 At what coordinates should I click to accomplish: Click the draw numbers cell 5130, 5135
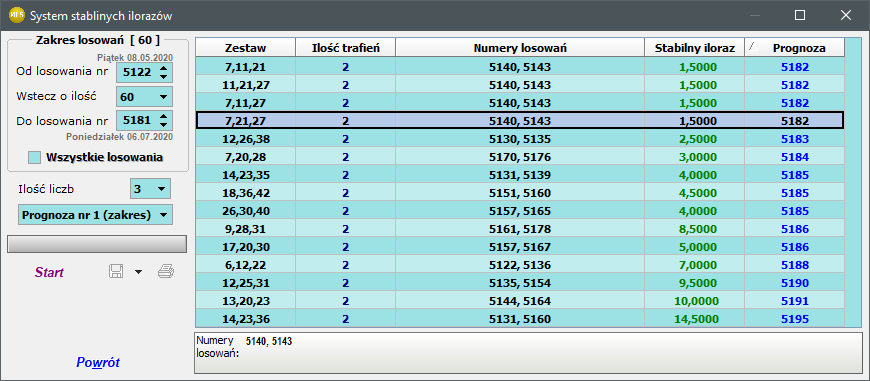(x=520, y=139)
